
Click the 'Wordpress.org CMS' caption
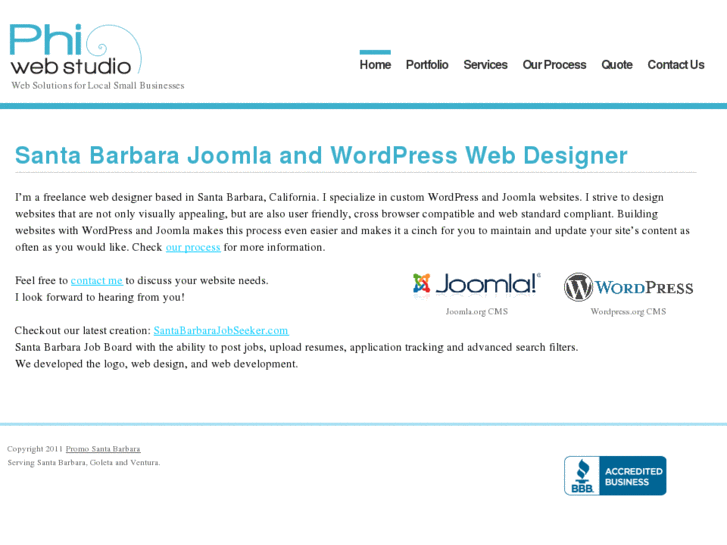[628, 312]
